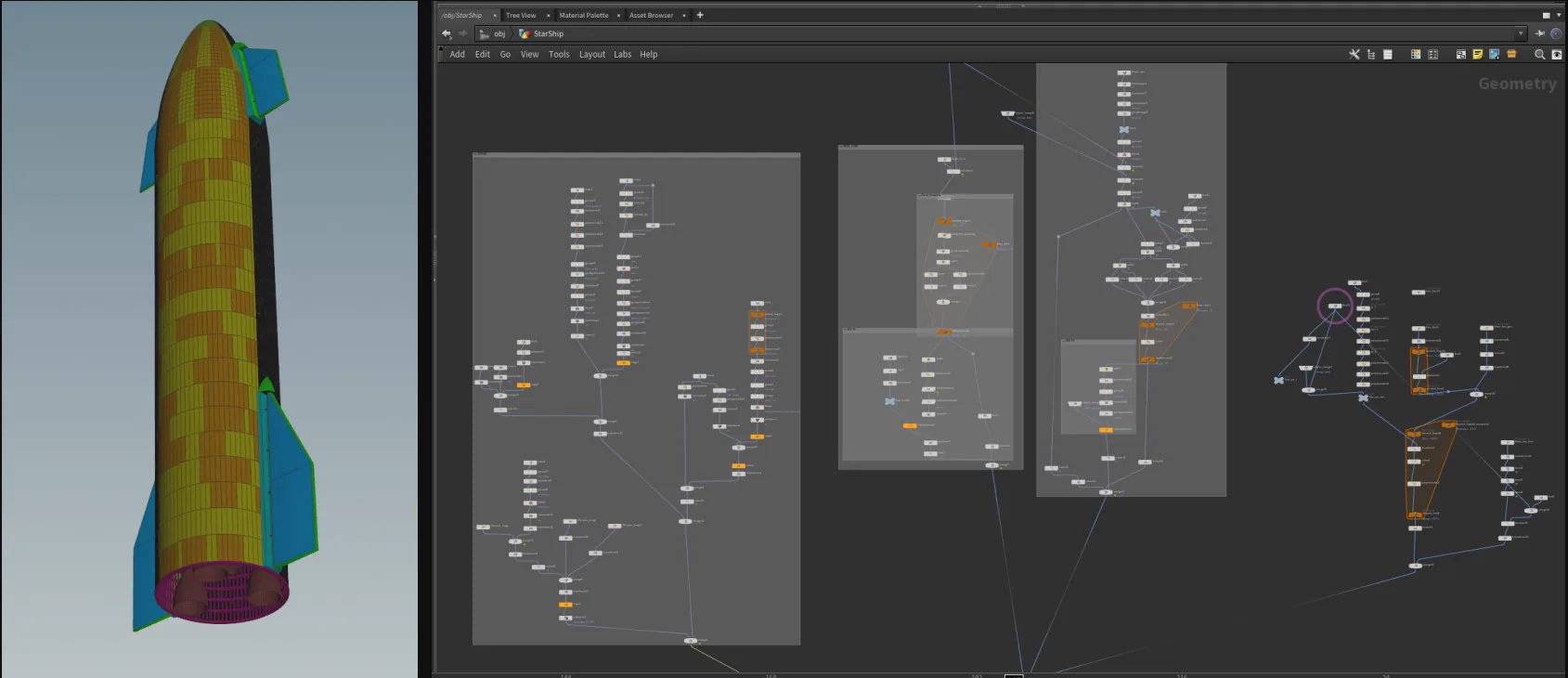Close the Tree View tab
The height and width of the screenshot is (678, 1568).
pos(548,15)
